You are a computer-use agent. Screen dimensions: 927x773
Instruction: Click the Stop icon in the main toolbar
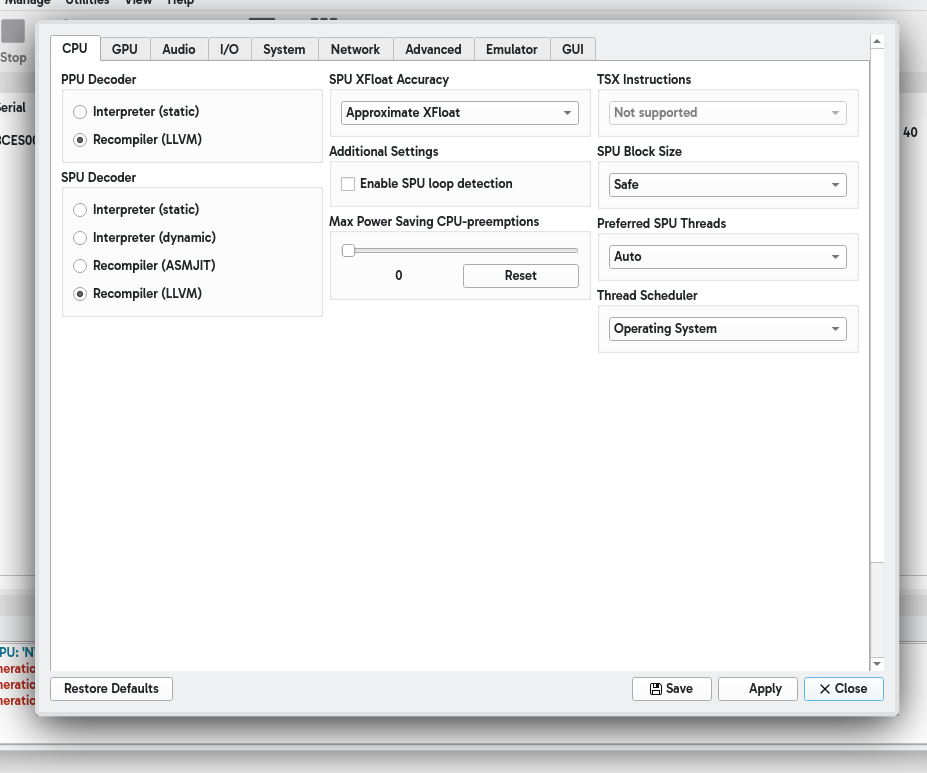[x=13, y=31]
